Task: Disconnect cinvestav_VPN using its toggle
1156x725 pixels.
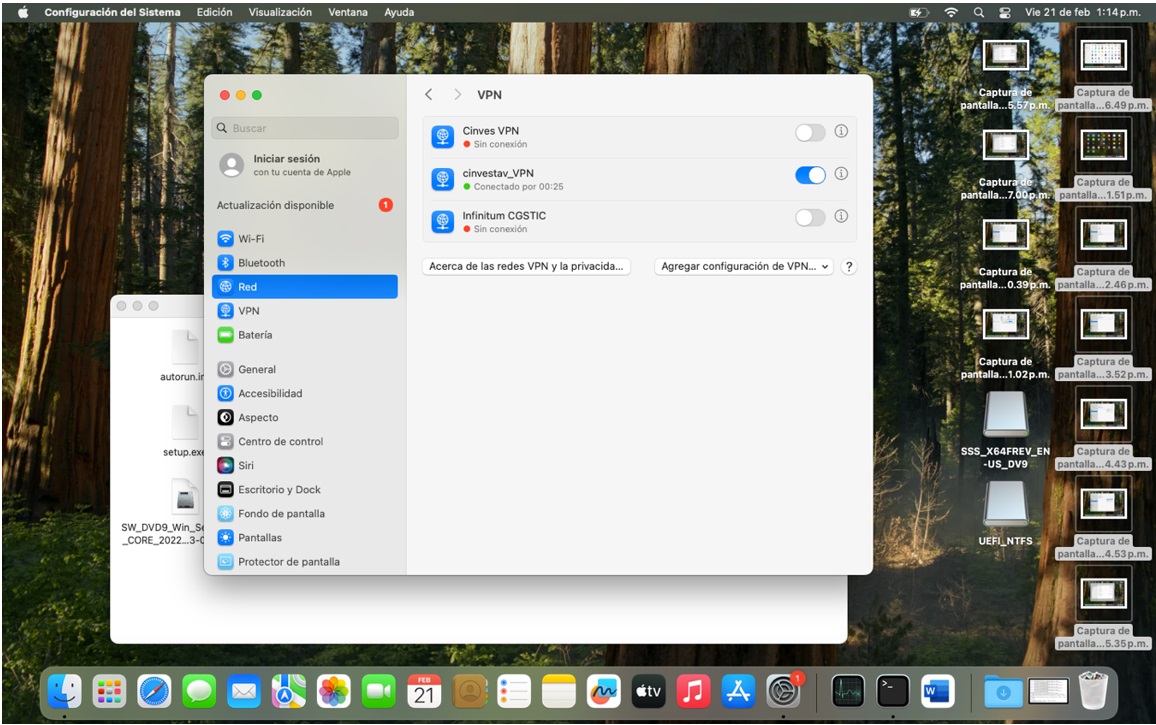Action: 809,175
